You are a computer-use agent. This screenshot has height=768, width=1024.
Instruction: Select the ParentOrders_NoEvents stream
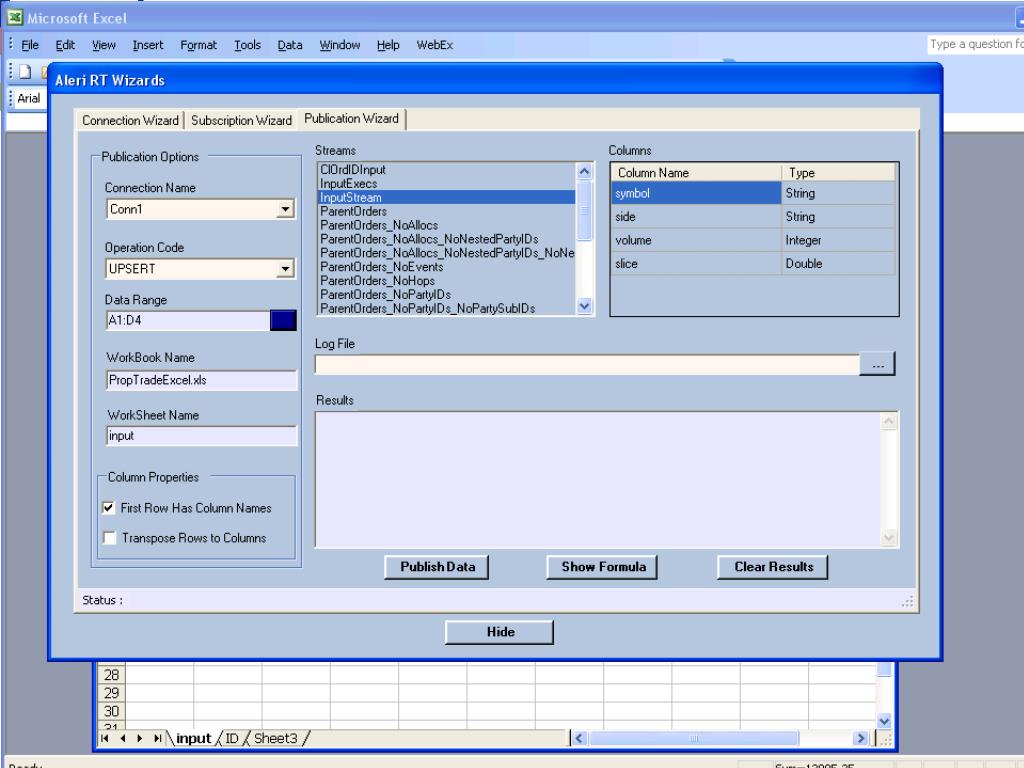[447, 267]
